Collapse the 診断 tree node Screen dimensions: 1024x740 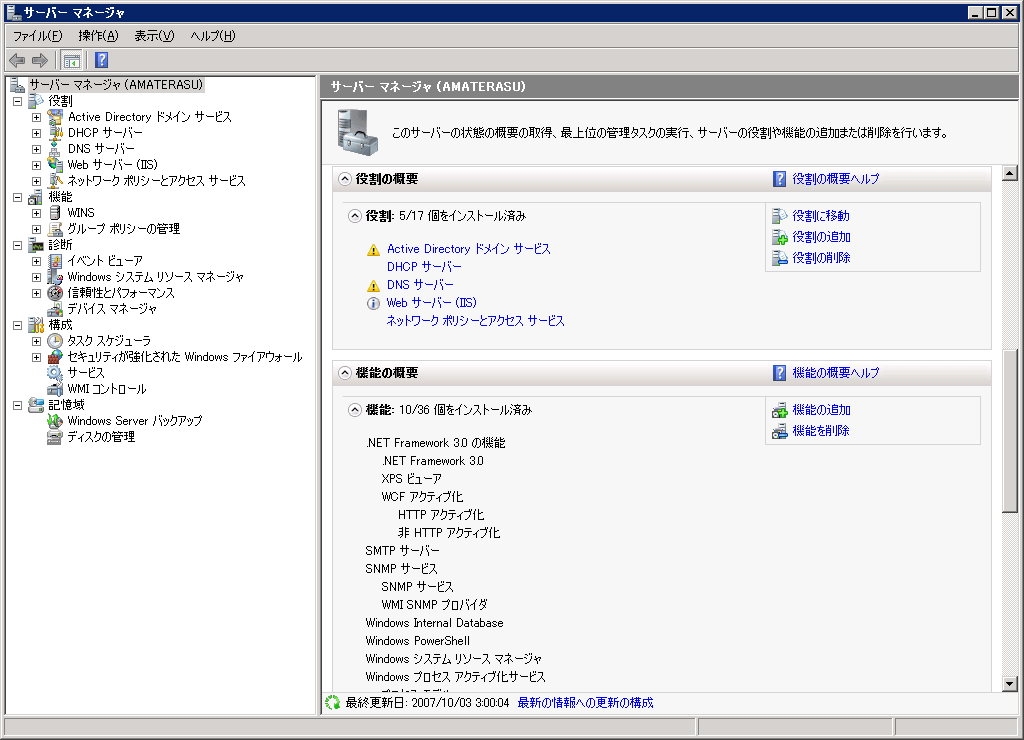pyautogui.click(x=17, y=245)
